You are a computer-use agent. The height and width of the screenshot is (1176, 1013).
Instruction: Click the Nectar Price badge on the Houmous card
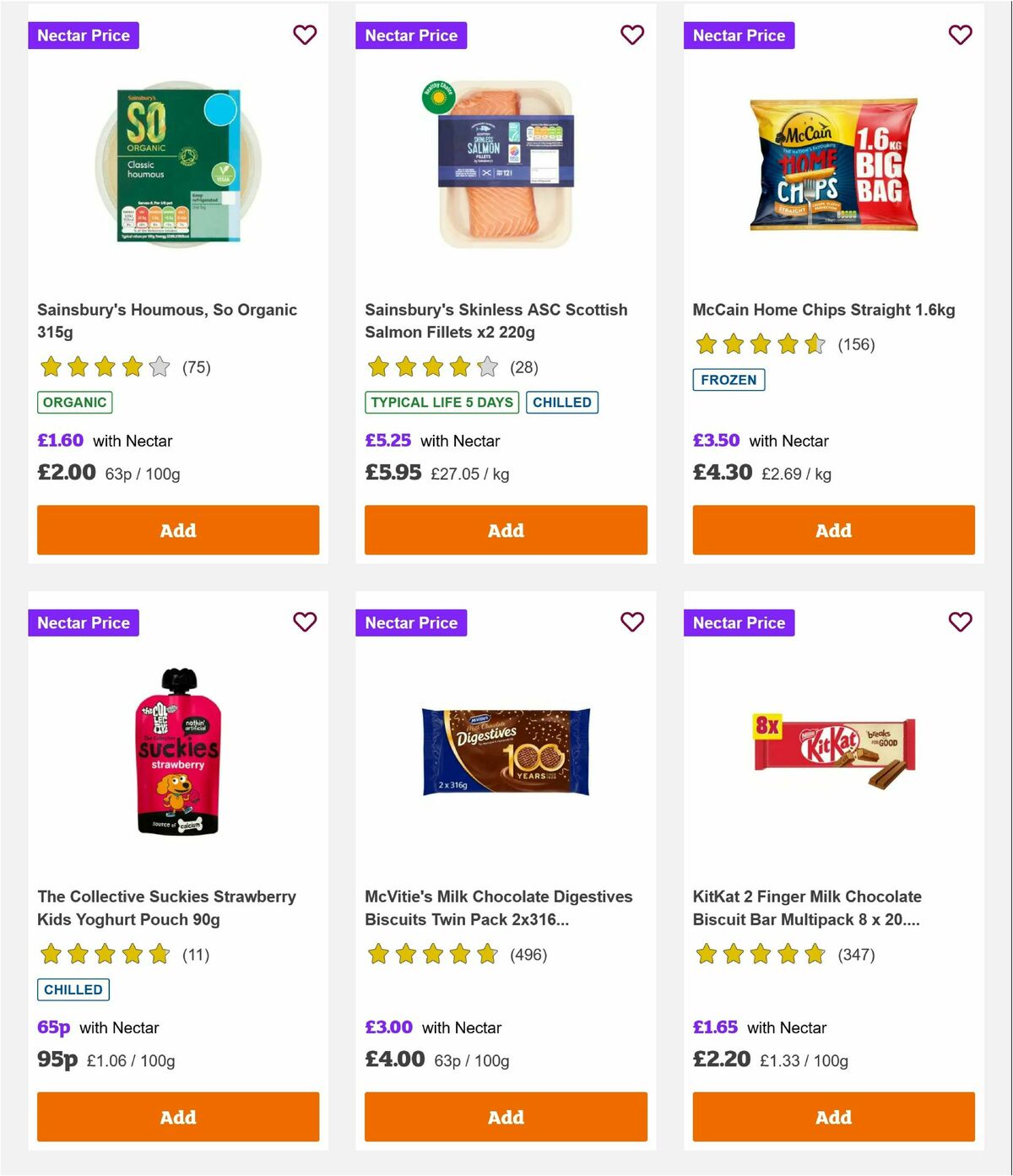tap(84, 35)
